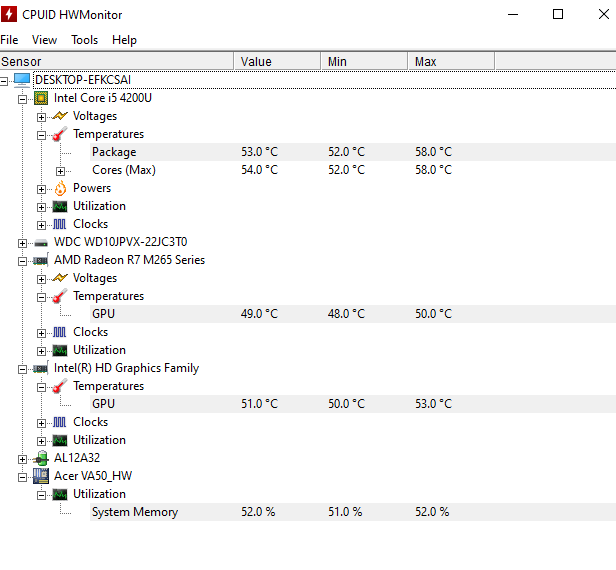Screen dimensions: 616x570
Task: Click the Powers flame icon
Action: (60, 188)
